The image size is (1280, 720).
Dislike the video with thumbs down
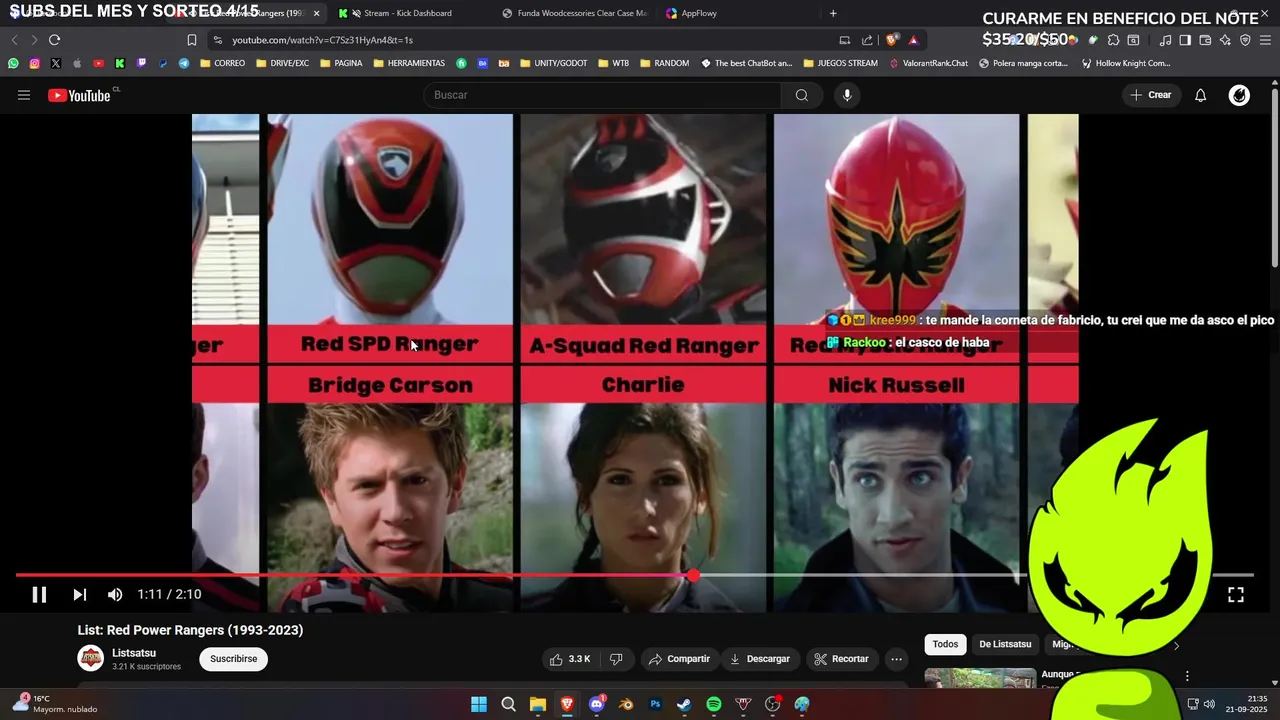pos(616,659)
